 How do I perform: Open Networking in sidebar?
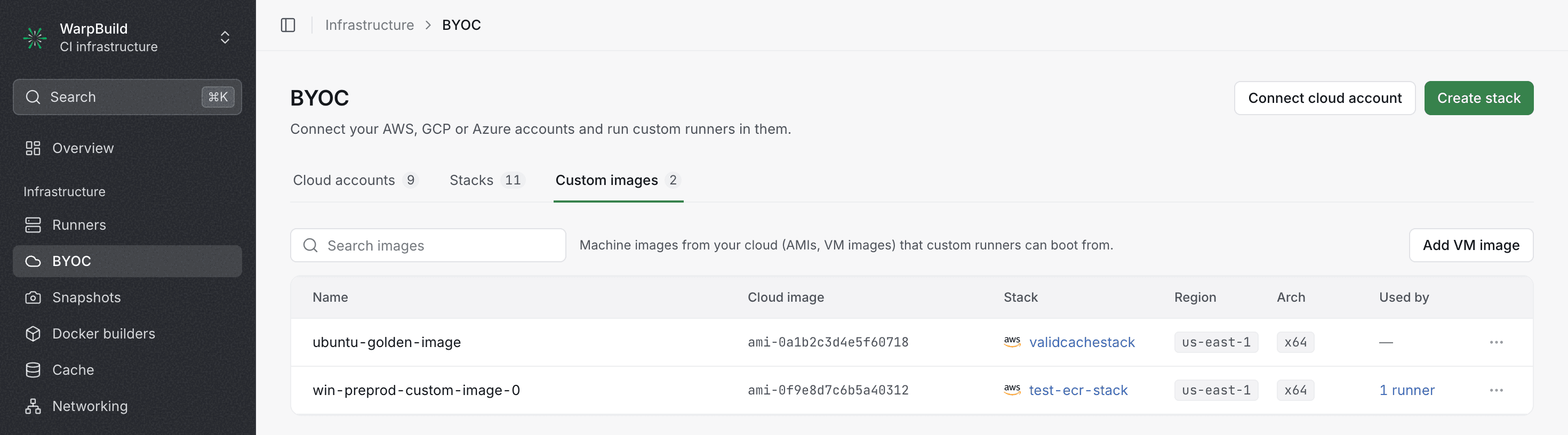click(127, 406)
